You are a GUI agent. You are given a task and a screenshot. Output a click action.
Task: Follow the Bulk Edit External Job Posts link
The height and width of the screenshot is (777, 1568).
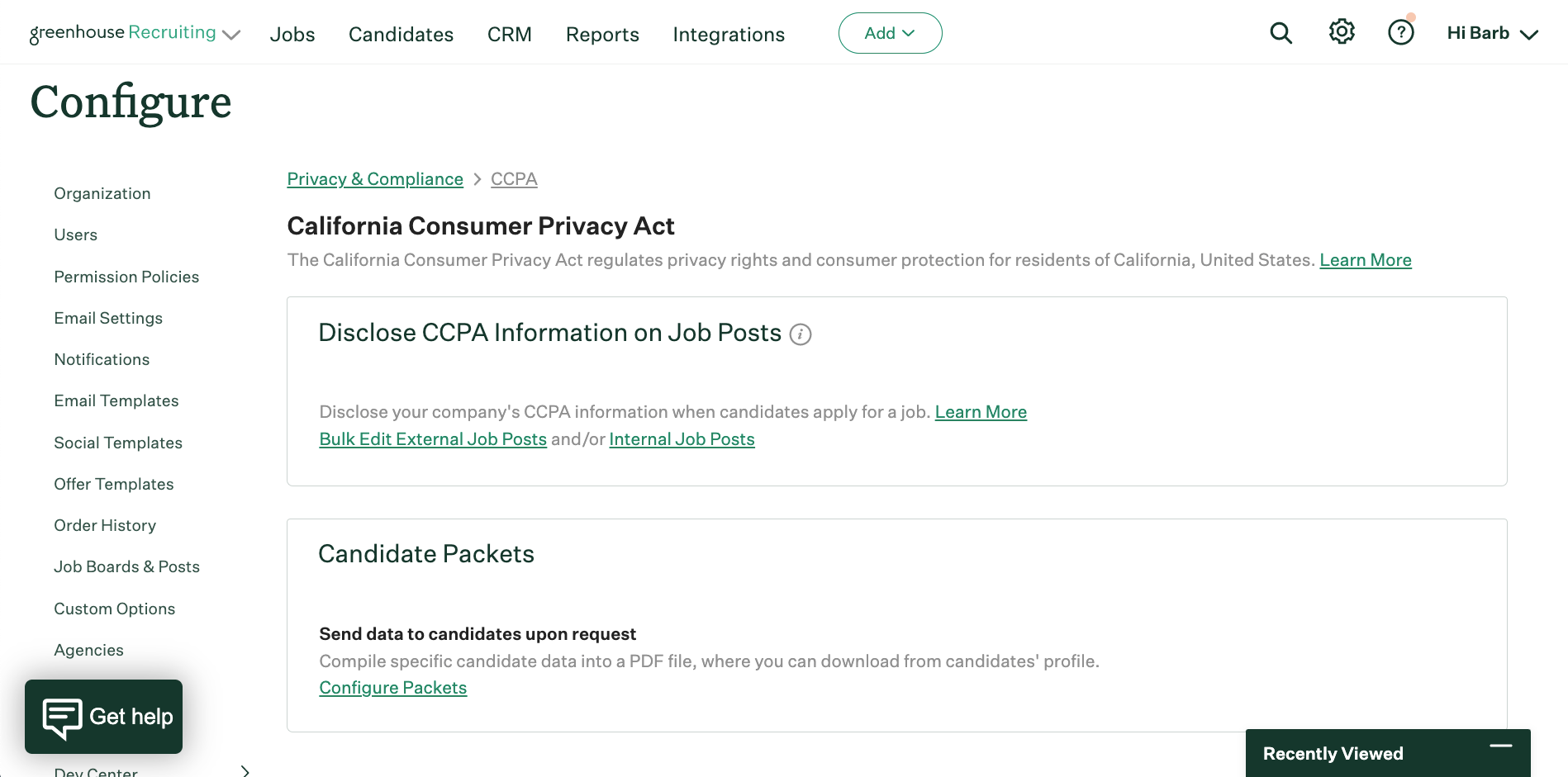(x=433, y=439)
